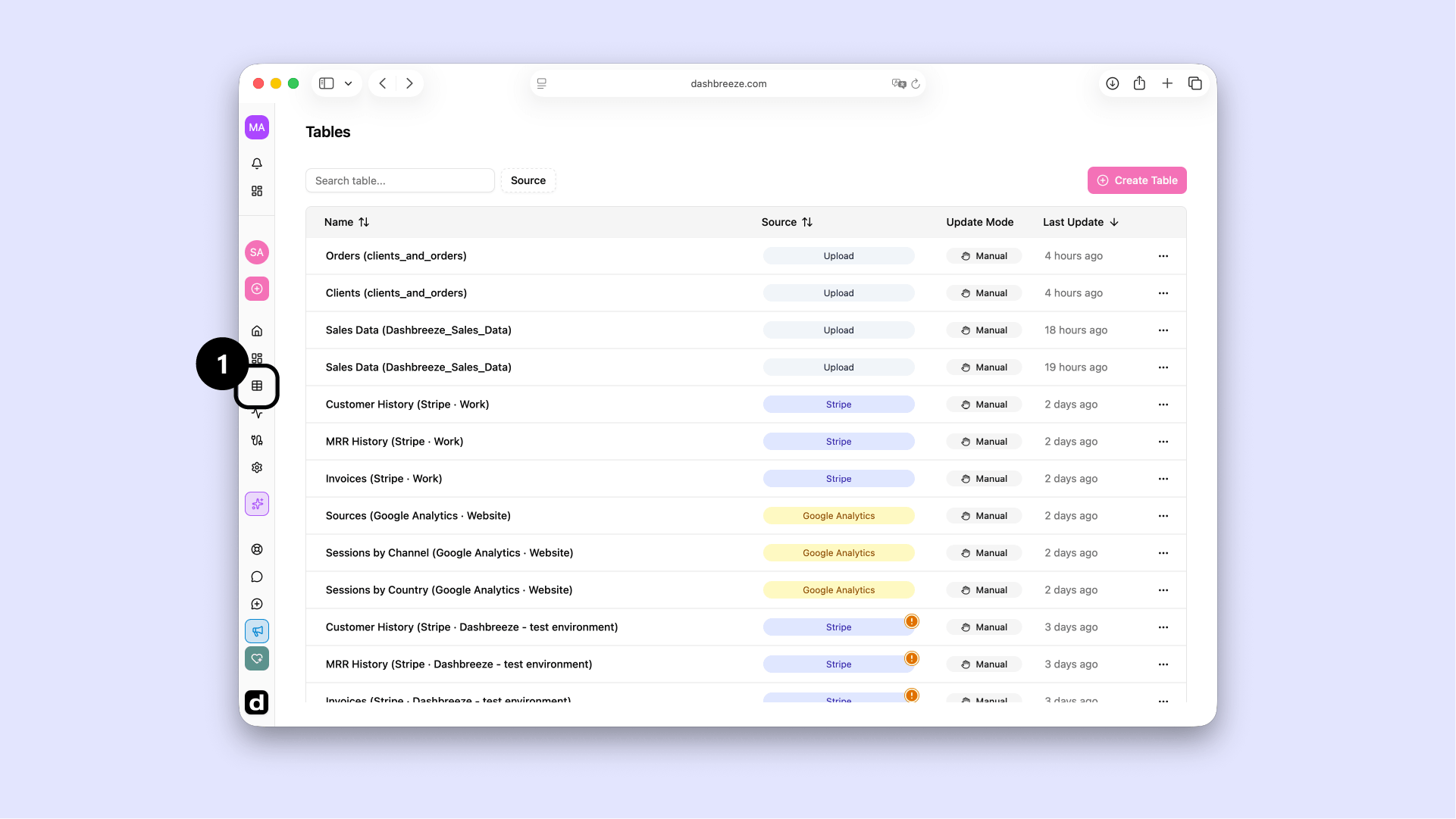Image resolution: width=1456 pixels, height=819 pixels.
Task: Click Upload badge in Orders row
Action: (x=838, y=256)
